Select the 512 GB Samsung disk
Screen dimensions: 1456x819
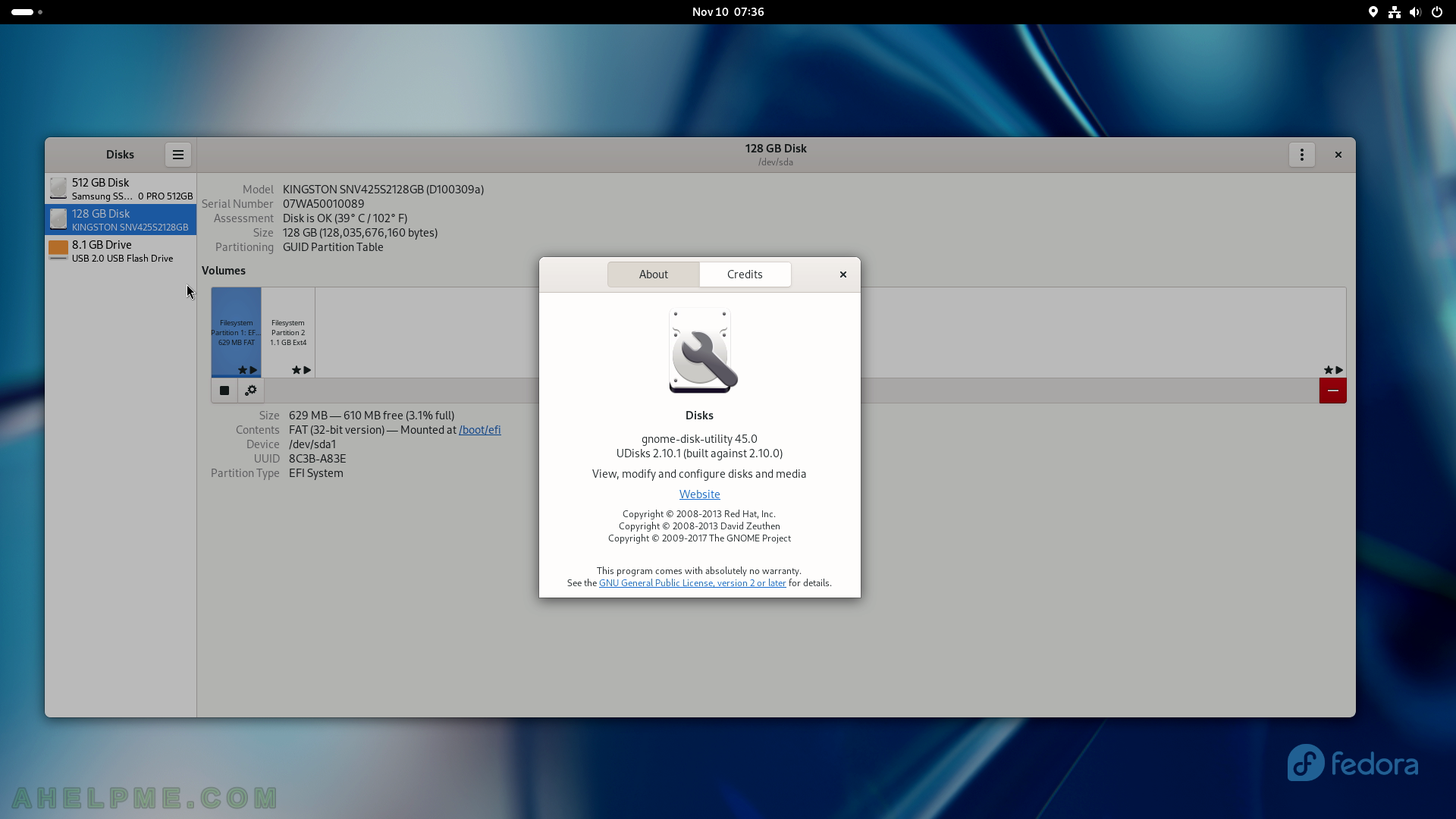coord(121,189)
